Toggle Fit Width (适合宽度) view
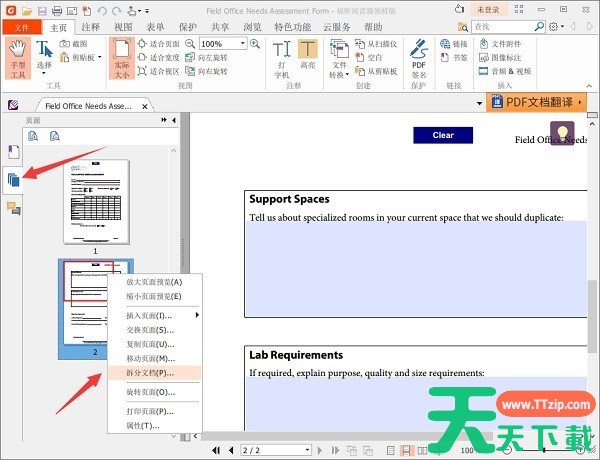The width and height of the screenshot is (600, 460). 158,58
